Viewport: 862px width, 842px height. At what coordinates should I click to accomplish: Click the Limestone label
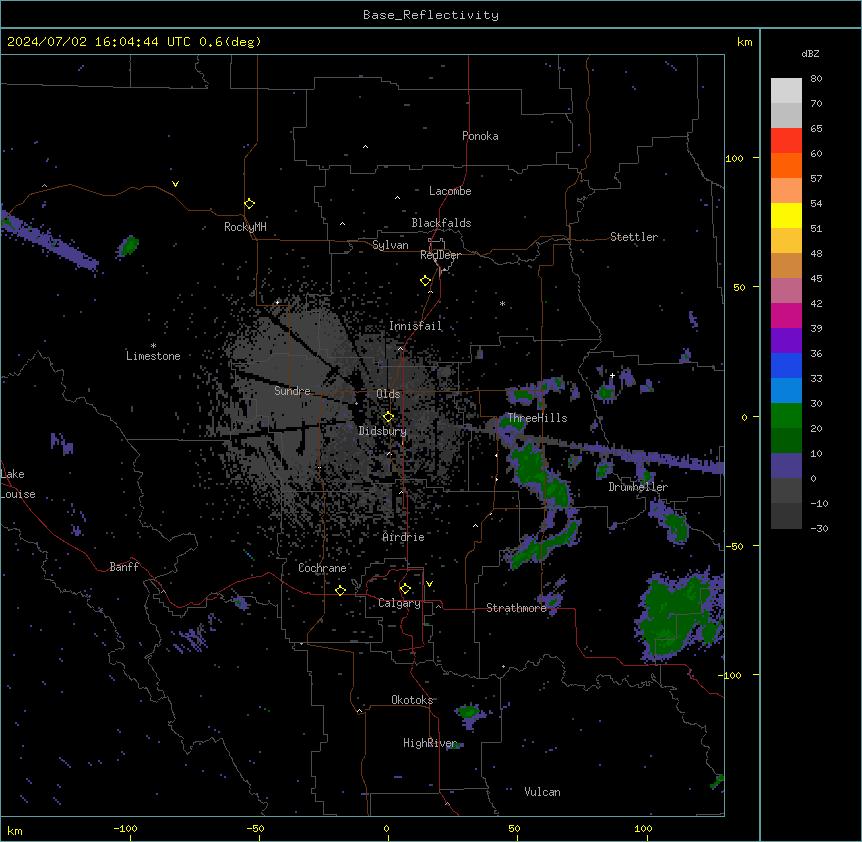(153, 356)
